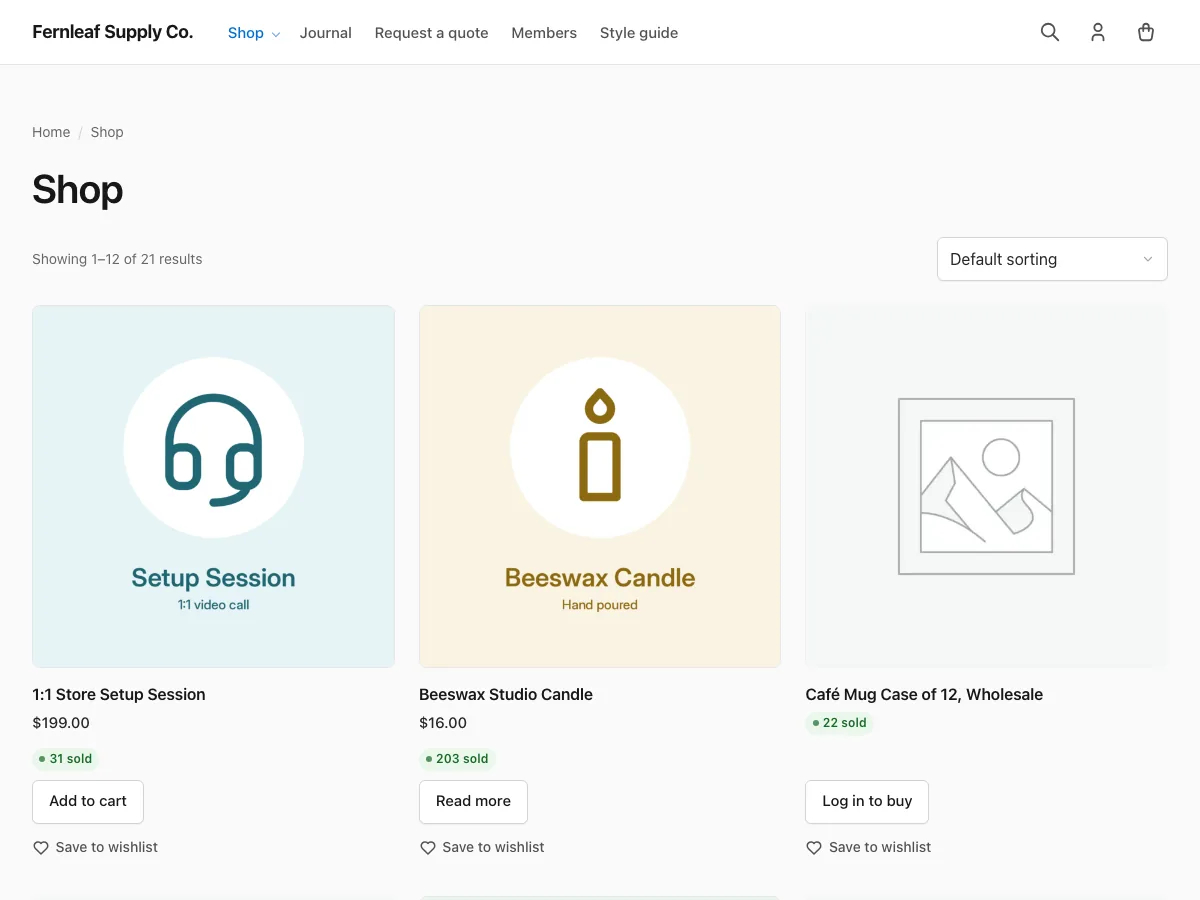Viewport: 1200px width, 900px height.
Task: Open the Style guide menu item
Action: pyautogui.click(x=639, y=33)
